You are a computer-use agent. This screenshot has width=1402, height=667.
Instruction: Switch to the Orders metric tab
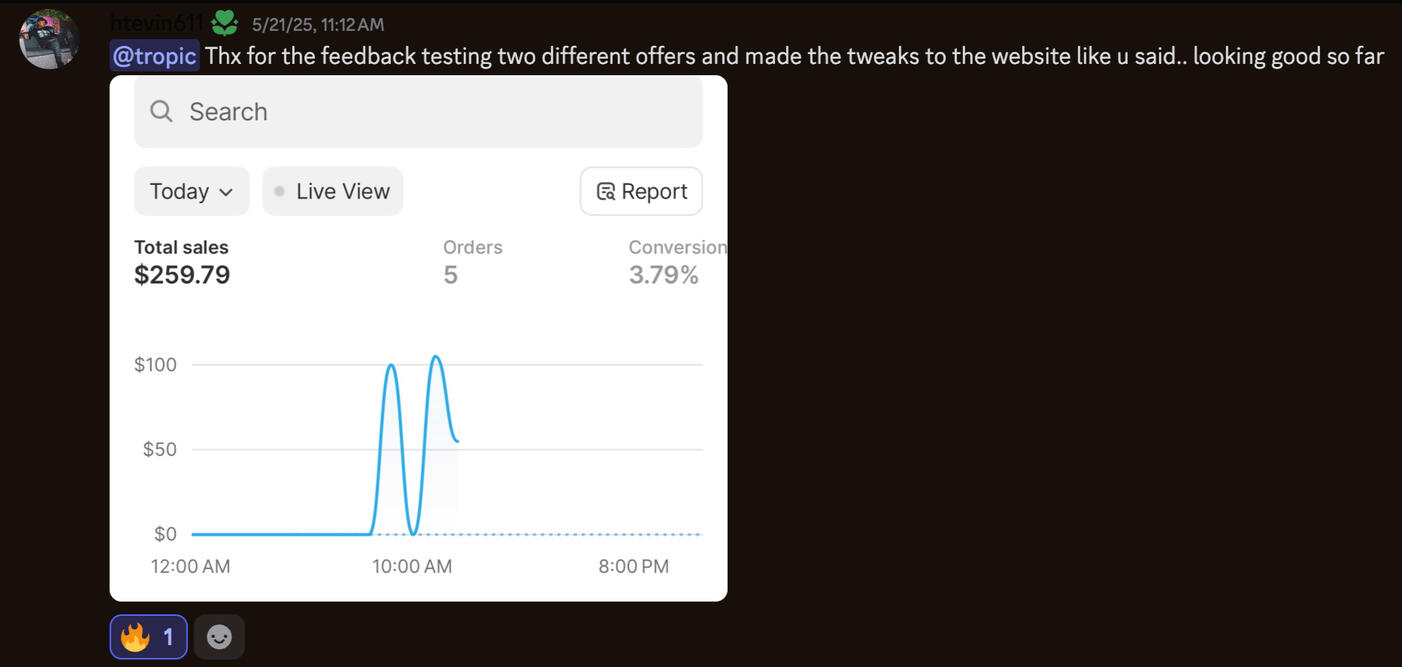pyautogui.click(x=472, y=261)
